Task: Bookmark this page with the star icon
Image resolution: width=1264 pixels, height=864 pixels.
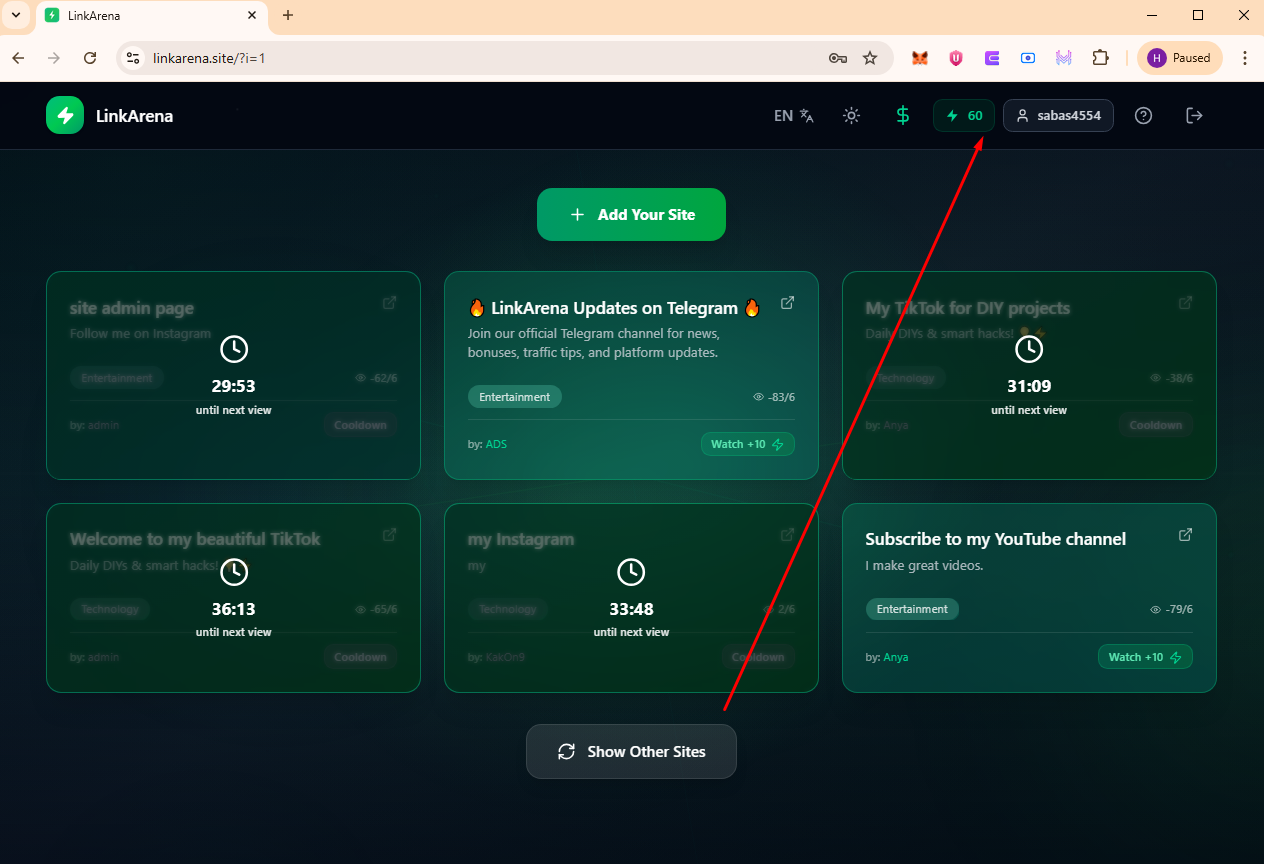Action: 870,58
